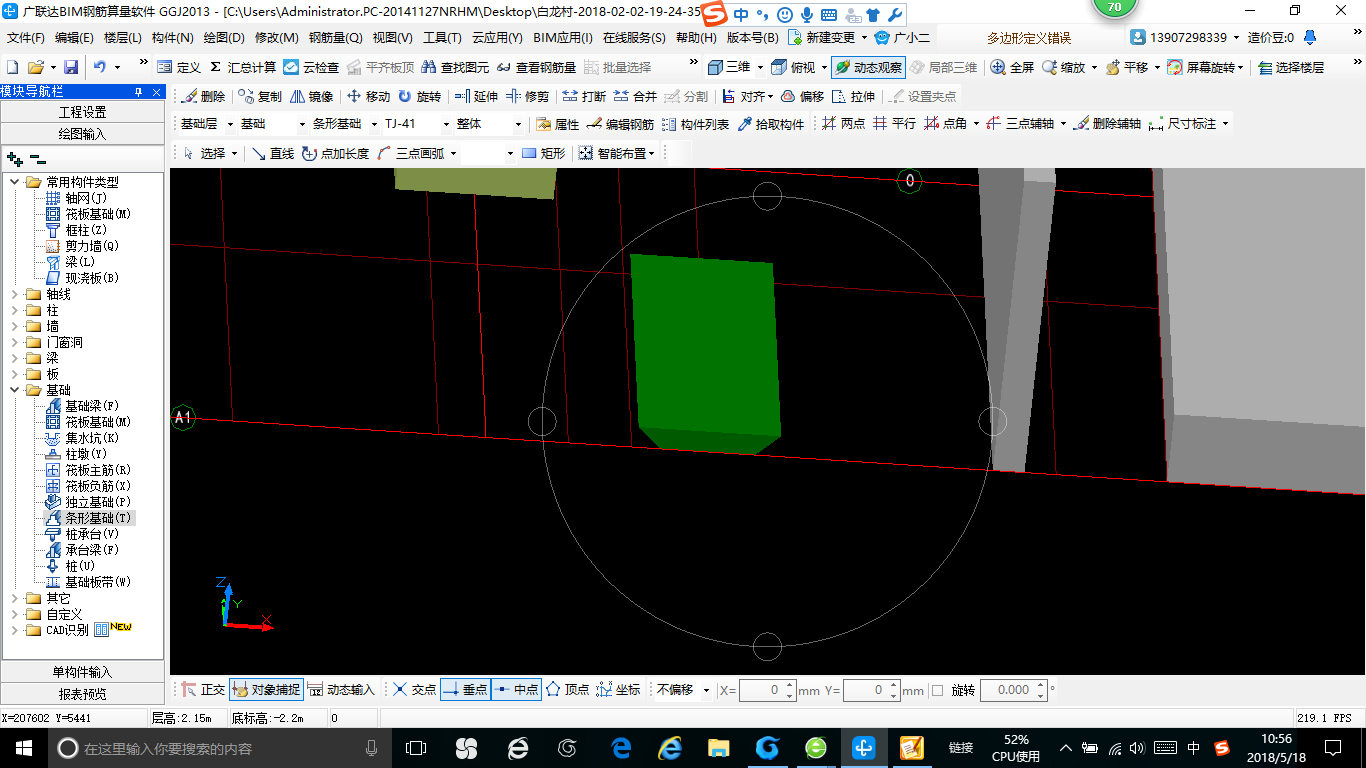Select the 删除 (delete) tool
The image size is (1366, 768).
pos(204,96)
